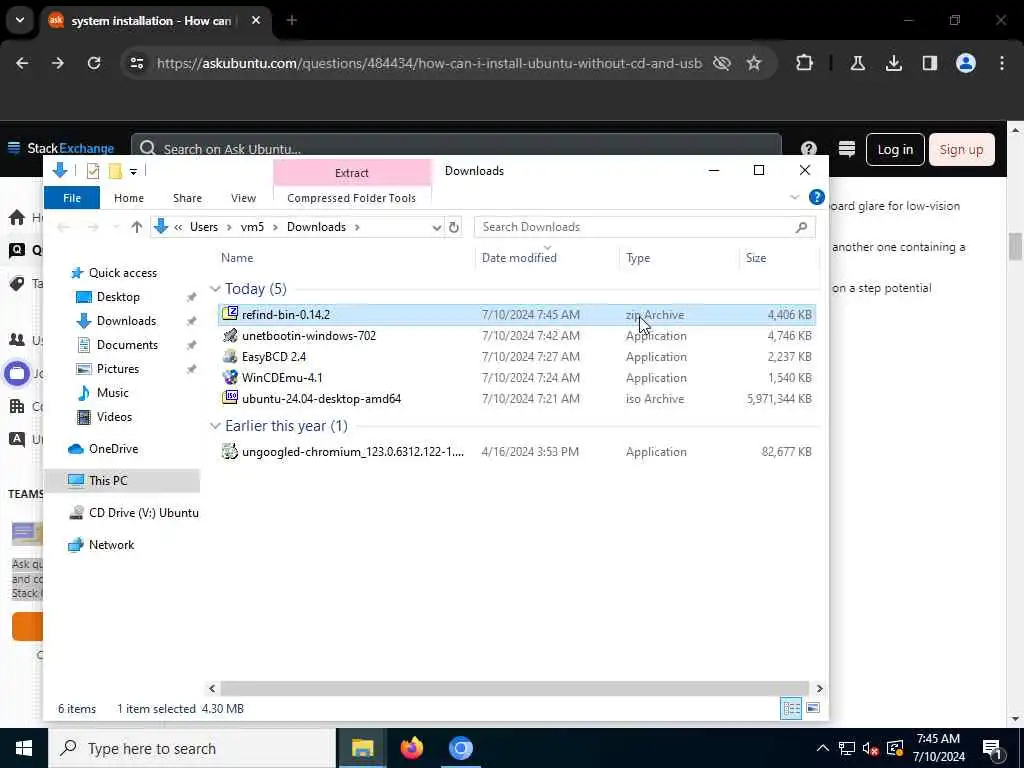This screenshot has width=1024, height=768.
Task: Switch to large icons view layout
Action: 813,709
